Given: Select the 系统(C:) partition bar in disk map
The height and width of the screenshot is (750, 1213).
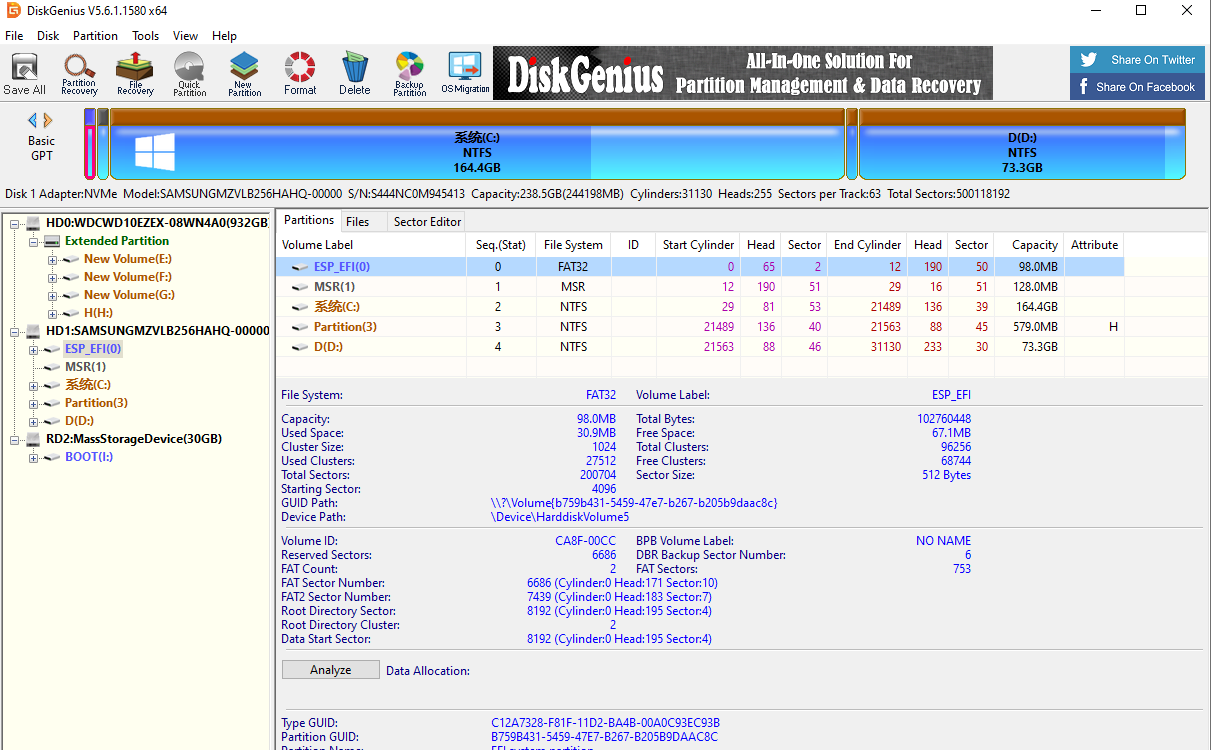Looking at the screenshot, I should point(477,144).
